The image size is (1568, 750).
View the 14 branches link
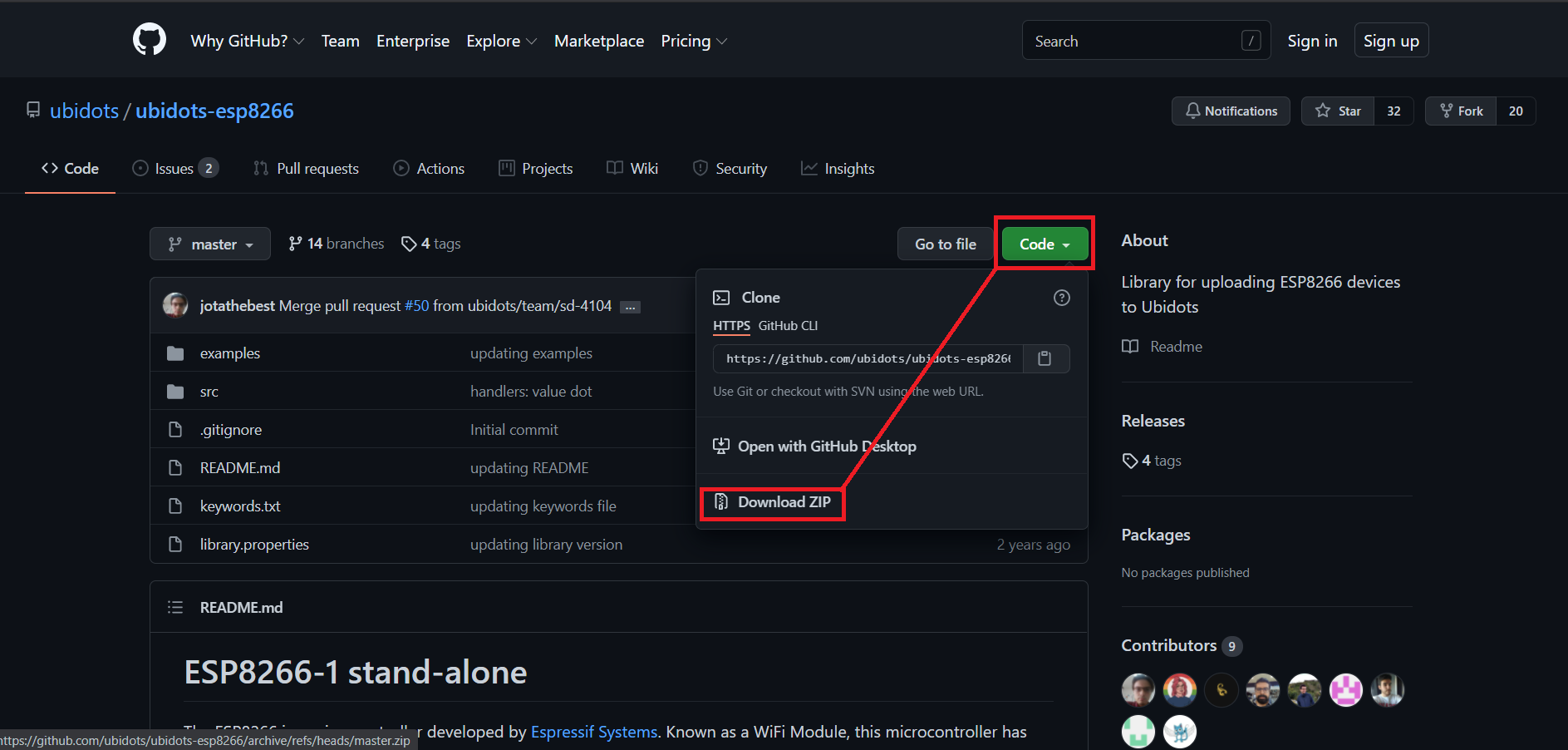(337, 244)
